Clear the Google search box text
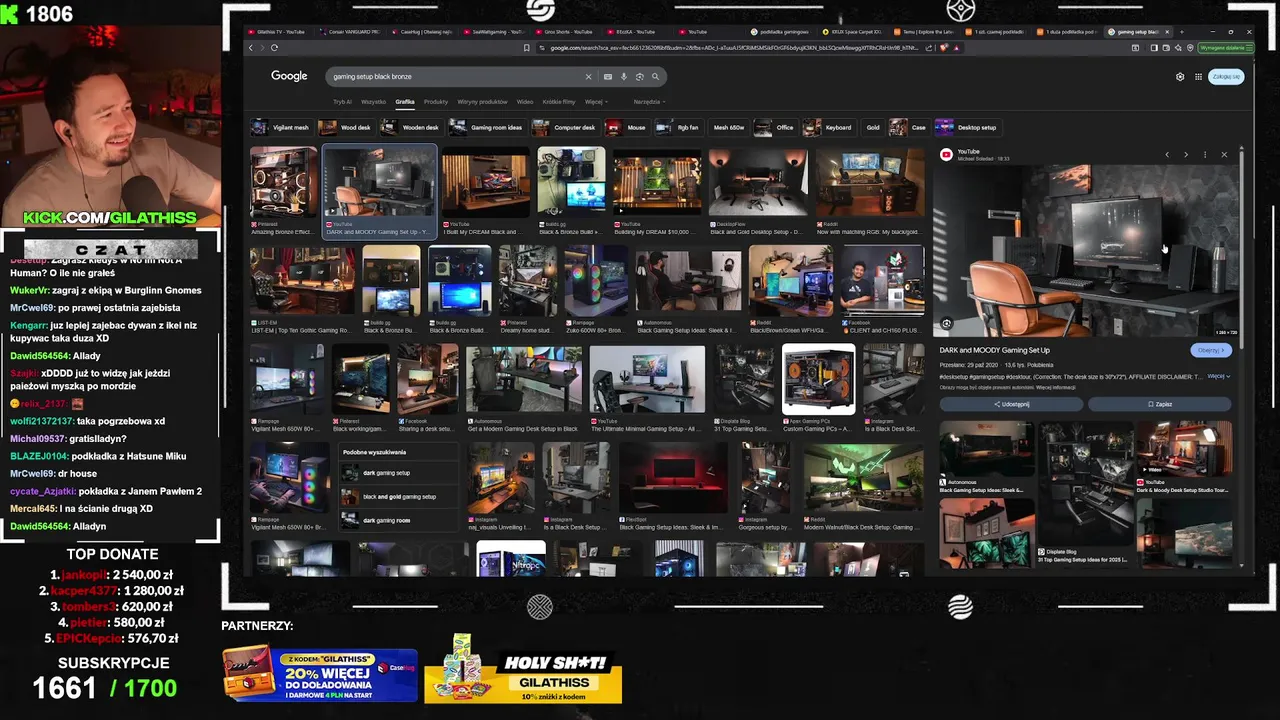Image resolution: width=1280 pixels, height=720 pixels. coord(588,76)
